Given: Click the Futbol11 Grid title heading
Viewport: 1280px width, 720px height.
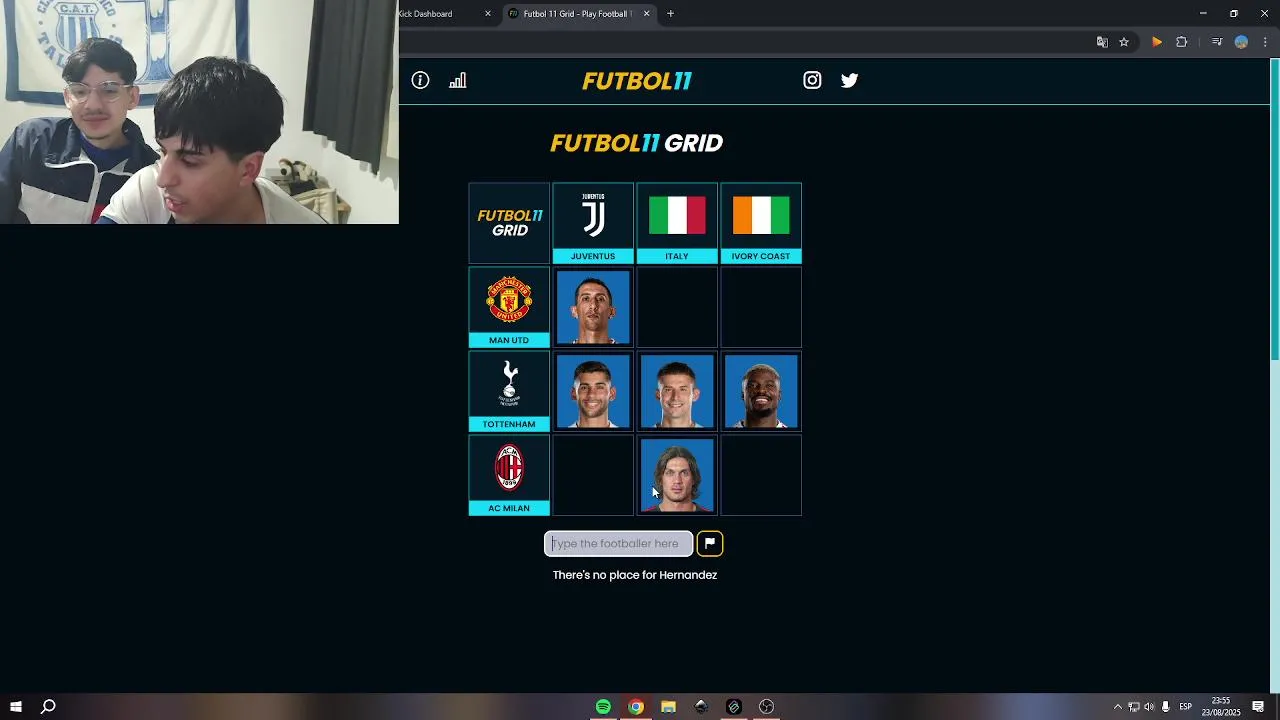Looking at the screenshot, I should (x=637, y=143).
